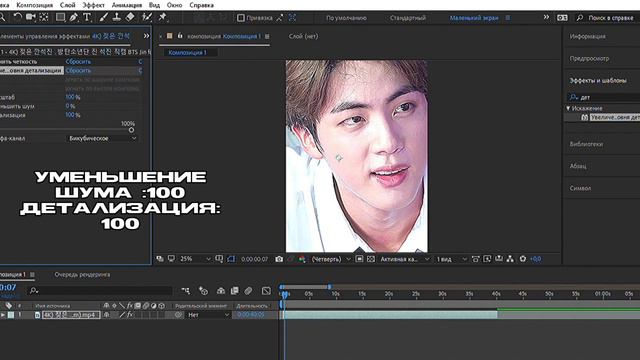This screenshot has height=360, width=640.
Task: Open the 1 вид view layout dropdown
Action: [451, 259]
